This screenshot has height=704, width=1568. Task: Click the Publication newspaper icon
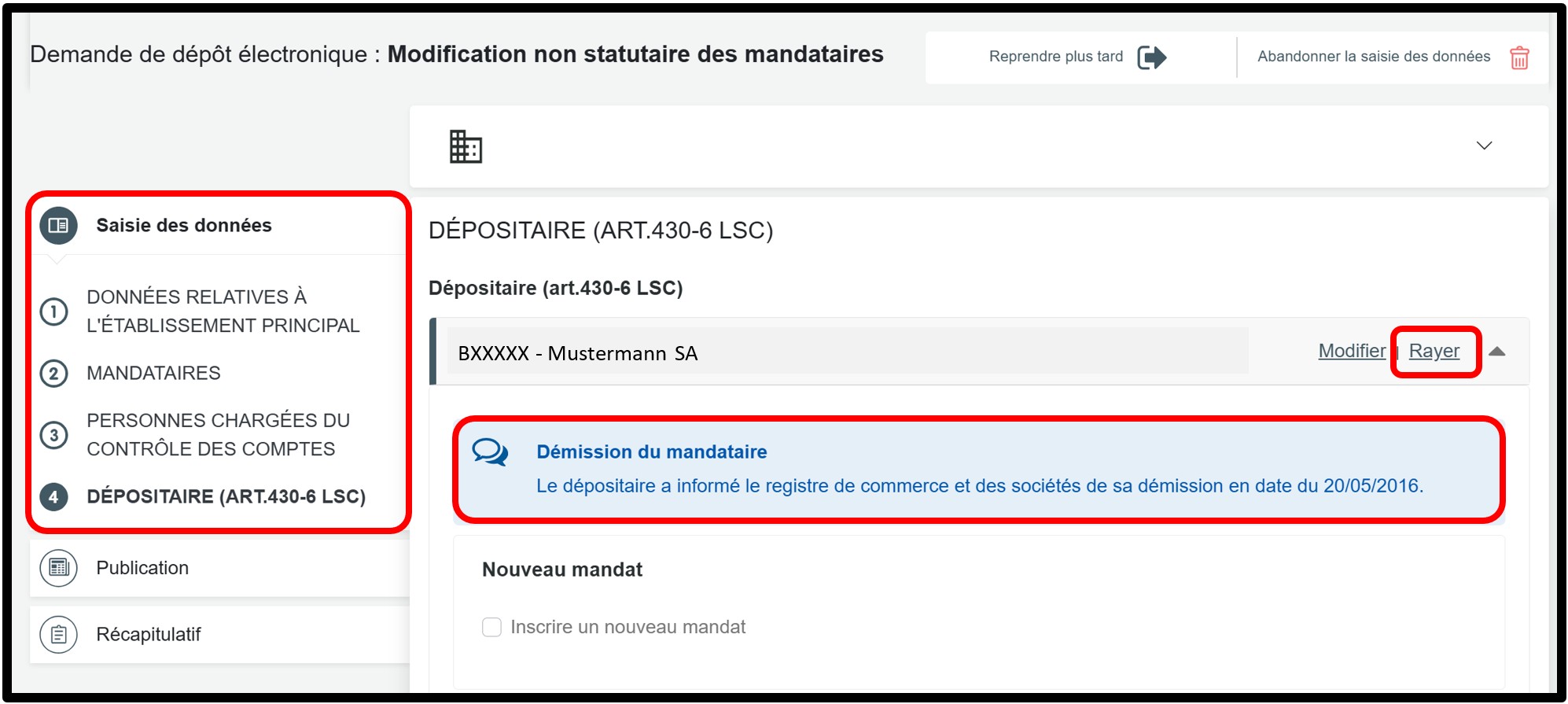[x=59, y=568]
